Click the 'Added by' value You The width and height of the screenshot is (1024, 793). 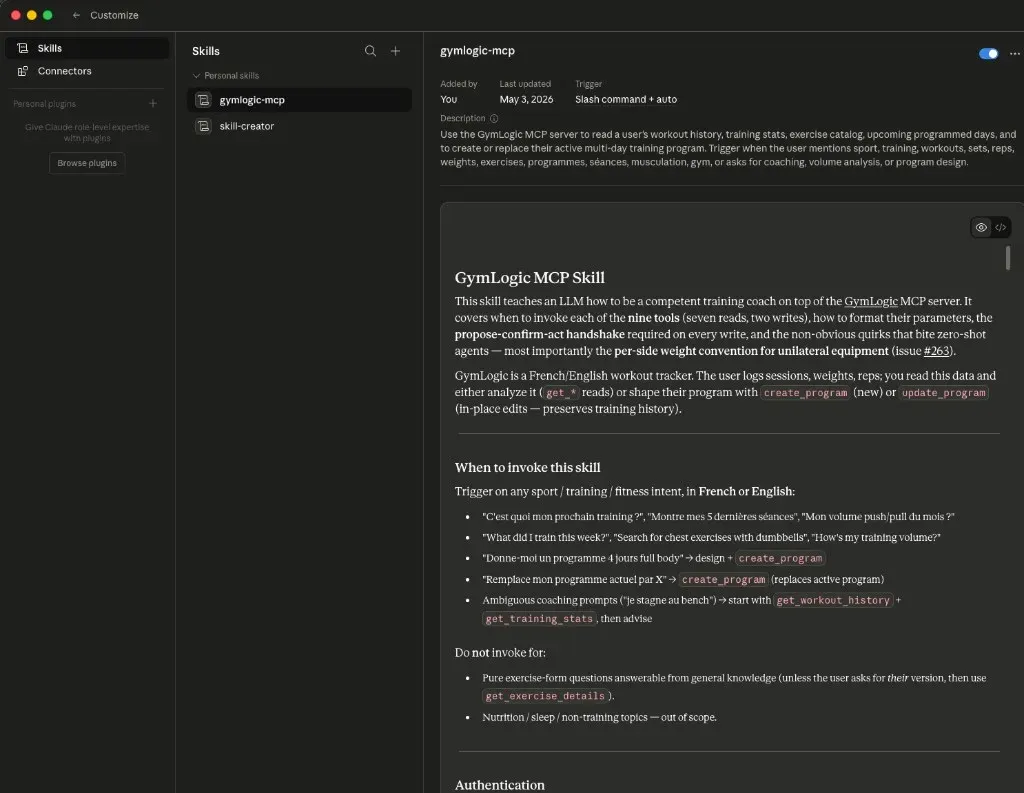point(449,99)
